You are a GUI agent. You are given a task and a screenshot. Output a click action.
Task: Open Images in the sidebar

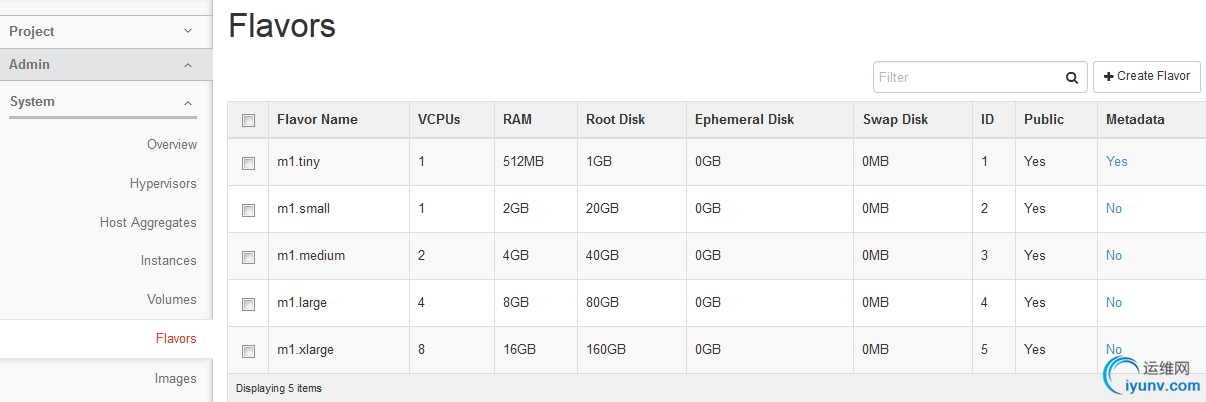click(175, 379)
